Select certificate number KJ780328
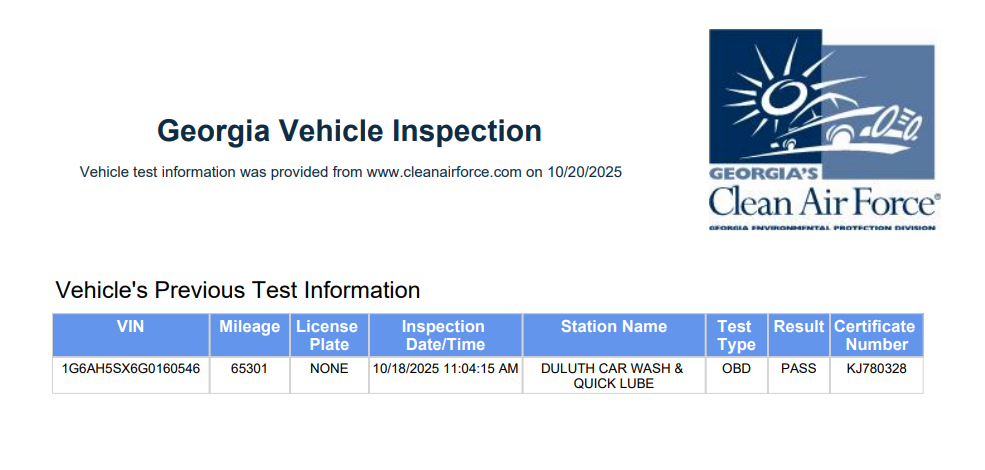The width and height of the screenshot is (985, 470). click(x=875, y=368)
